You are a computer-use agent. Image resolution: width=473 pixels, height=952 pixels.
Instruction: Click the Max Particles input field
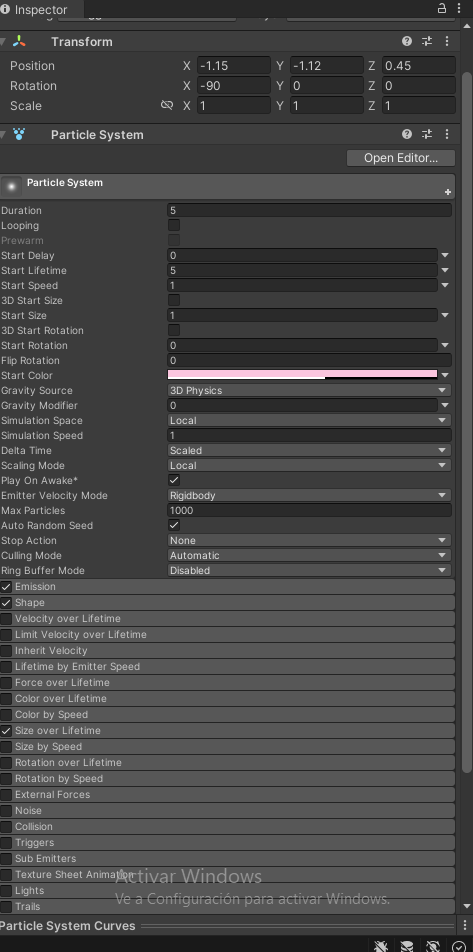click(309, 511)
